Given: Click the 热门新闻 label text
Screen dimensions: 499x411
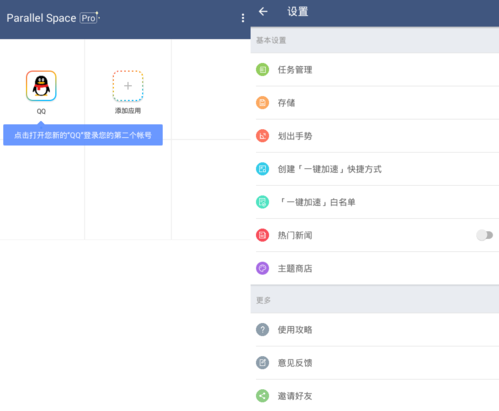Looking at the screenshot, I should click(x=295, y=235).
